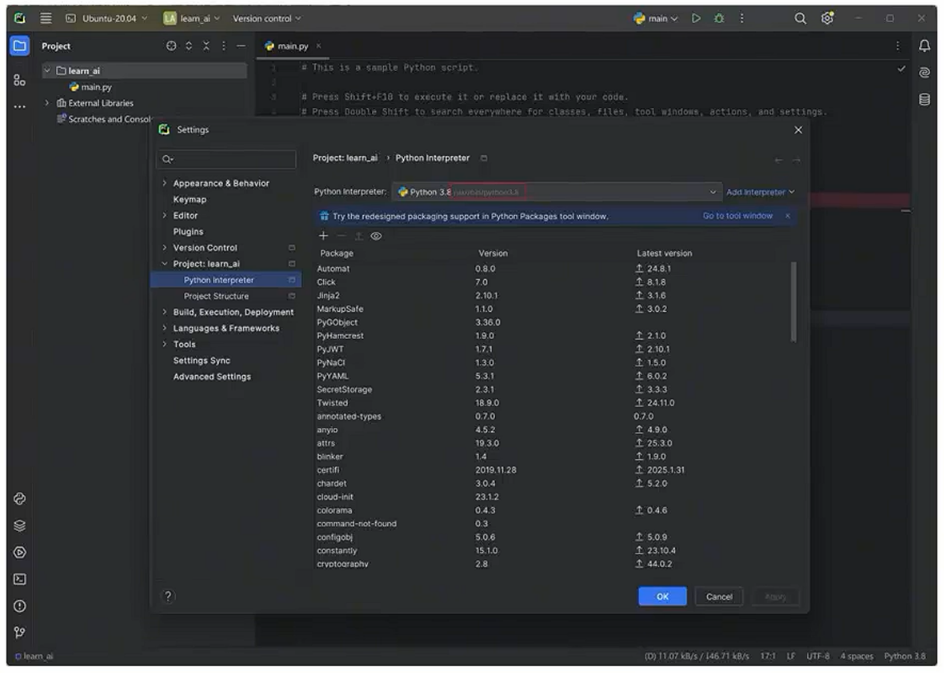Expand Version Control settings group
The height and width of the screenshot is (673, 944).
point(164,247)
